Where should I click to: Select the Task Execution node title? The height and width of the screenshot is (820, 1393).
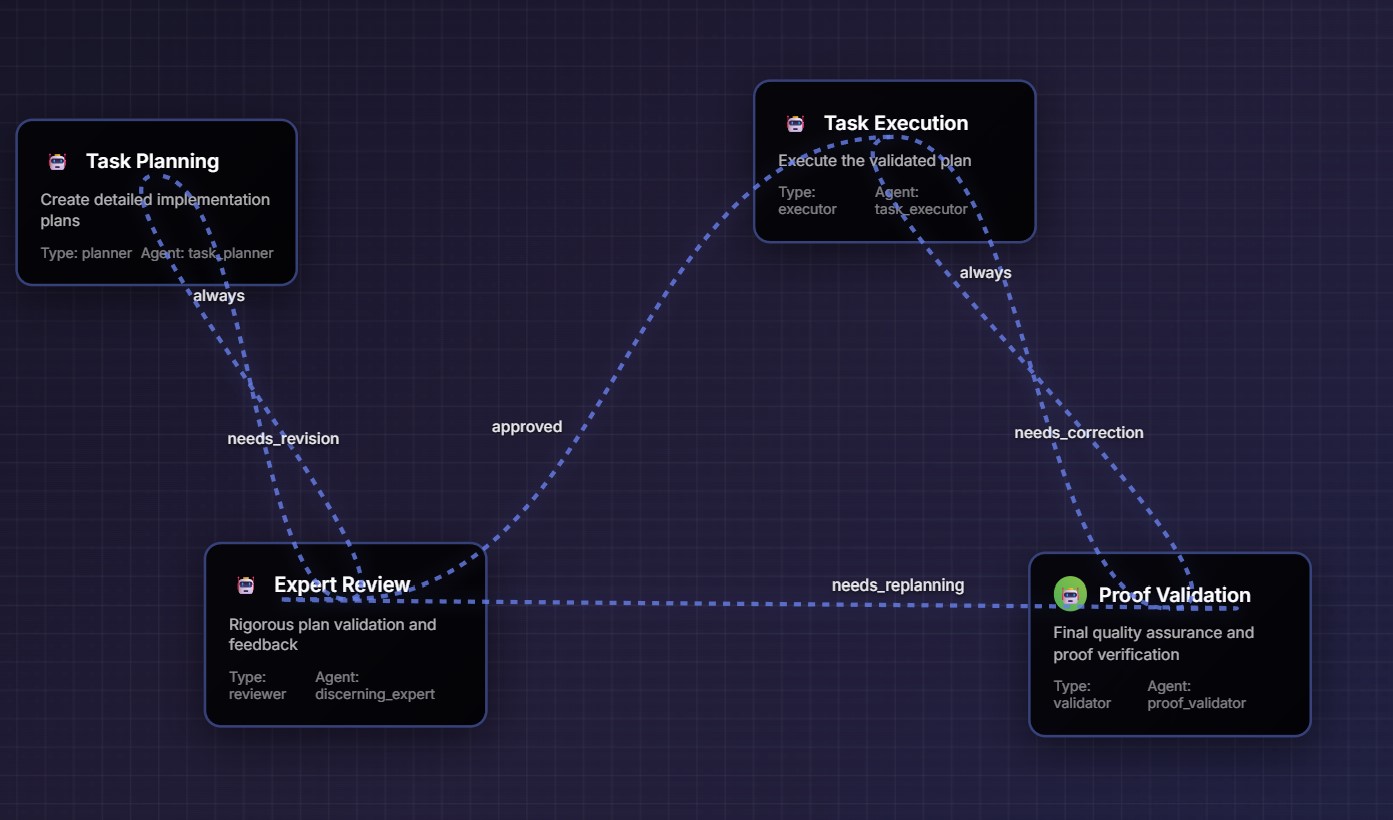[x=895, y=123]
